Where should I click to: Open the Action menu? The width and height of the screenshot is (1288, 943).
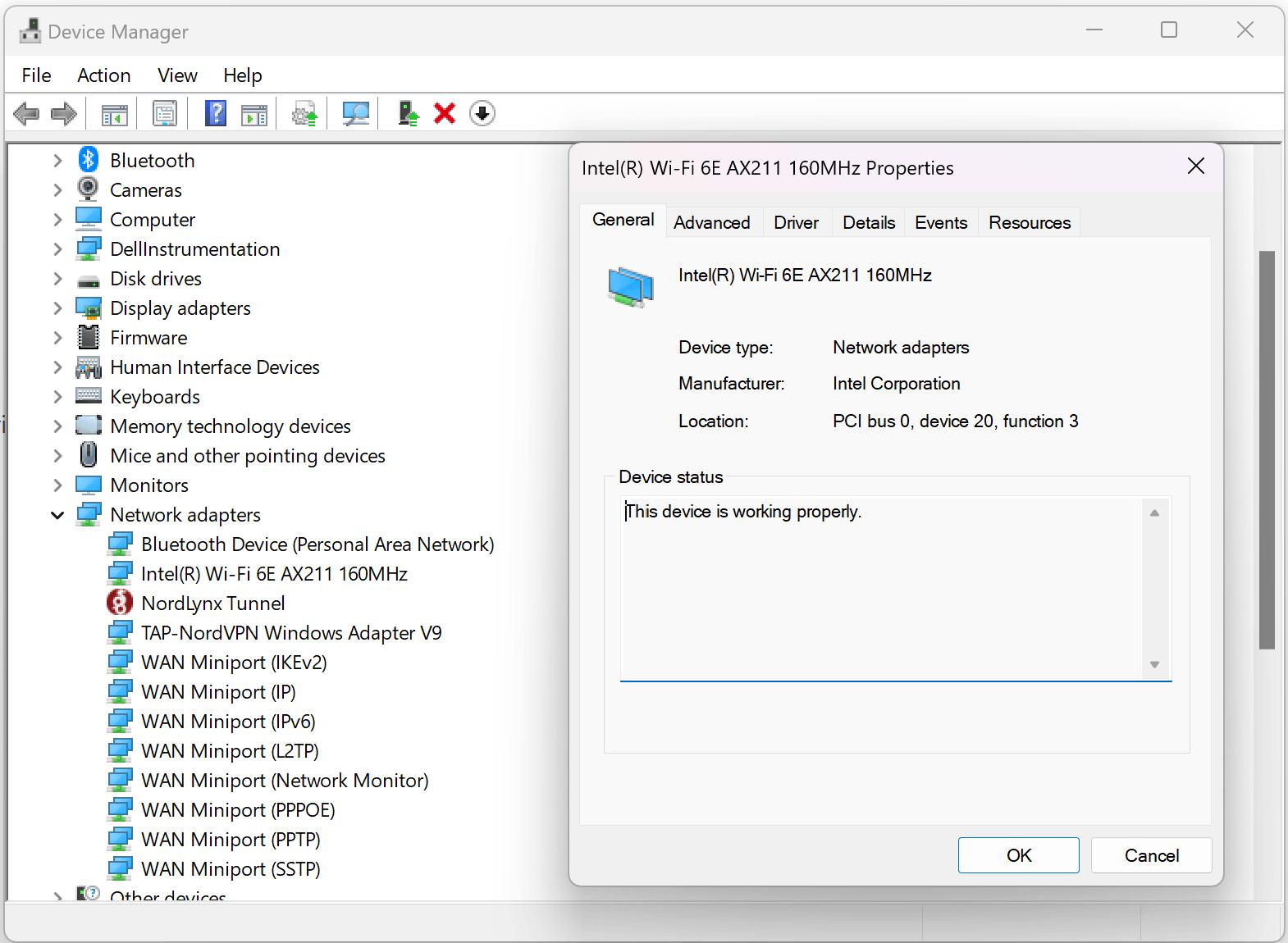pos(104,75)
